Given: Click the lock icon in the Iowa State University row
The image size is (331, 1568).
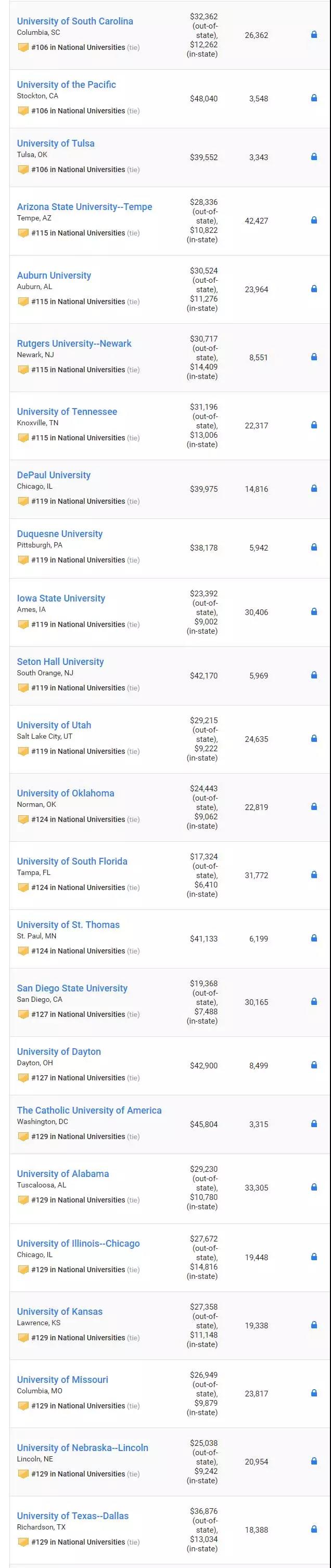Looking at the screenshot, I should point(314,612).
